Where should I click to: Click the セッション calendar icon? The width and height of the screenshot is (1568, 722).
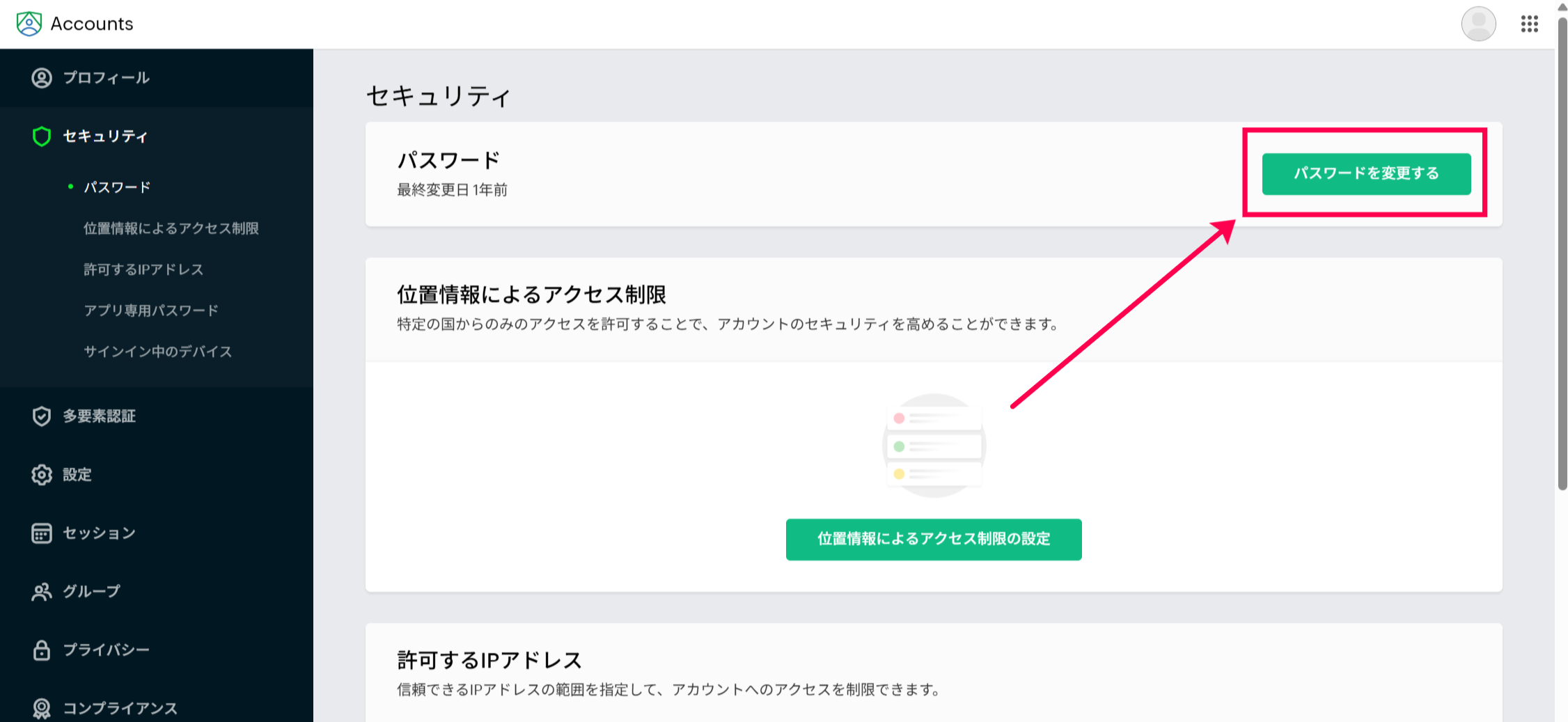(x=42, y=533)
